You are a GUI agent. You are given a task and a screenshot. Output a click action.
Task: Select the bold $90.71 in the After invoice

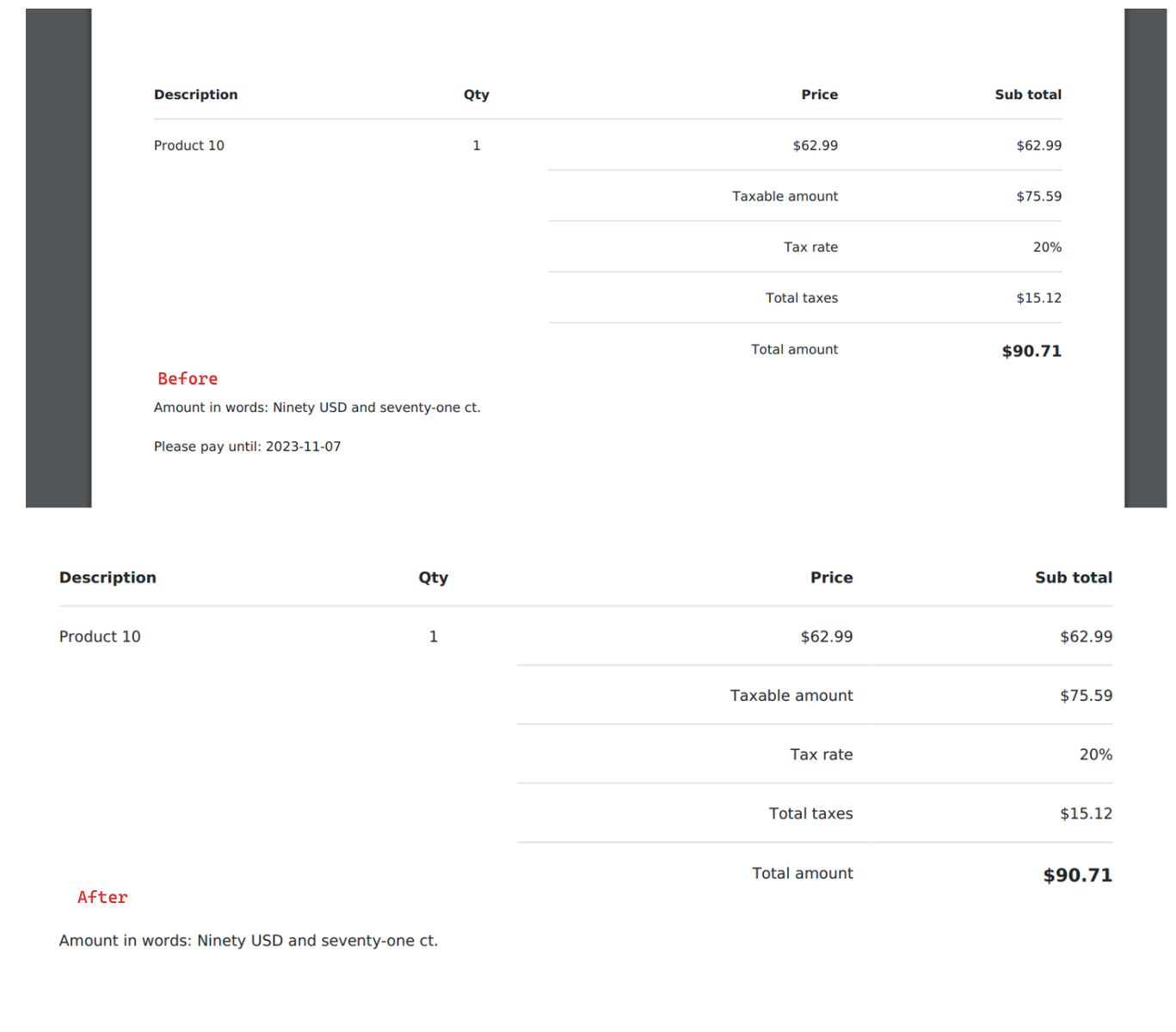tap(1077, 875)
